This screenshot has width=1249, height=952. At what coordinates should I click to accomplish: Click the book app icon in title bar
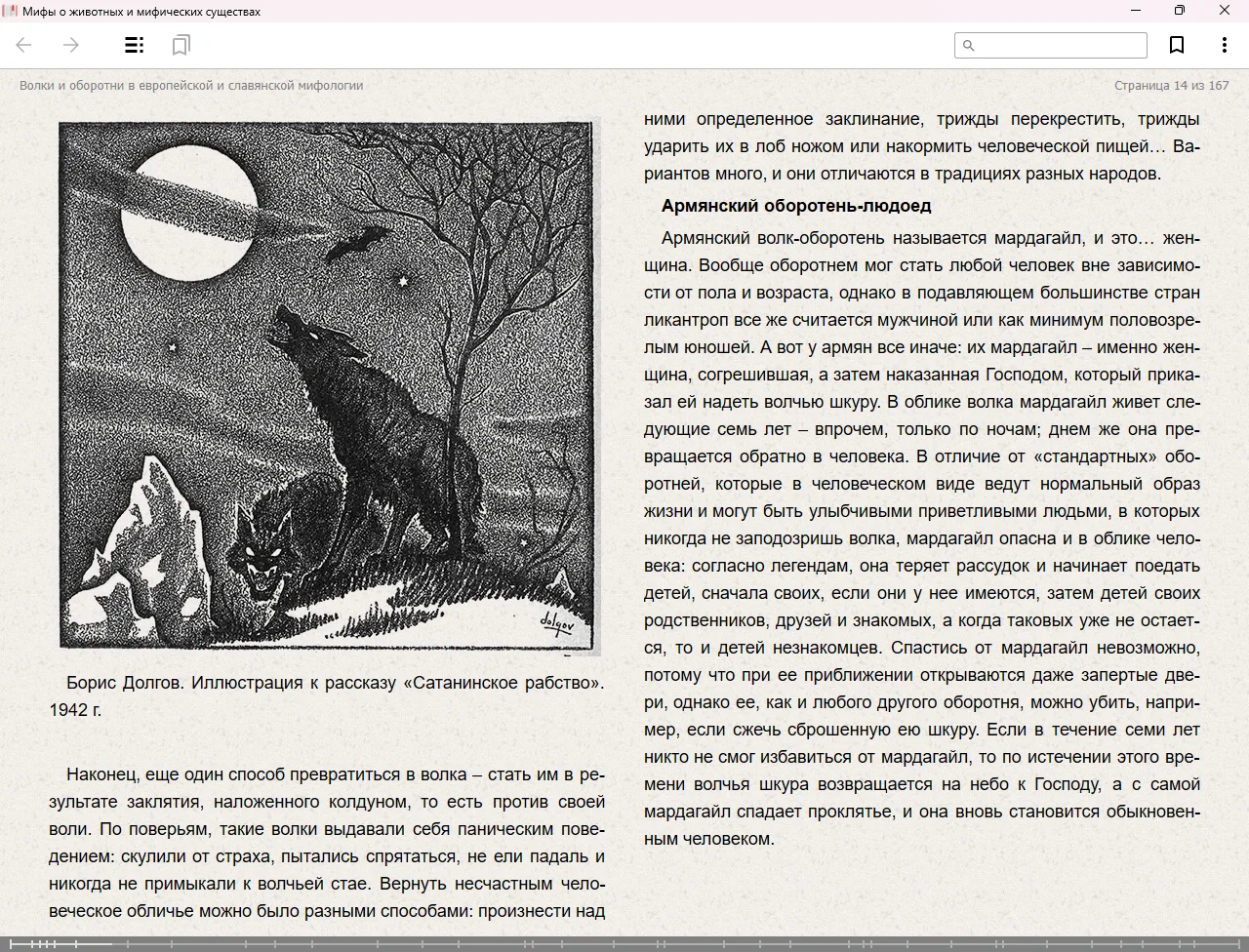(11, 11)
